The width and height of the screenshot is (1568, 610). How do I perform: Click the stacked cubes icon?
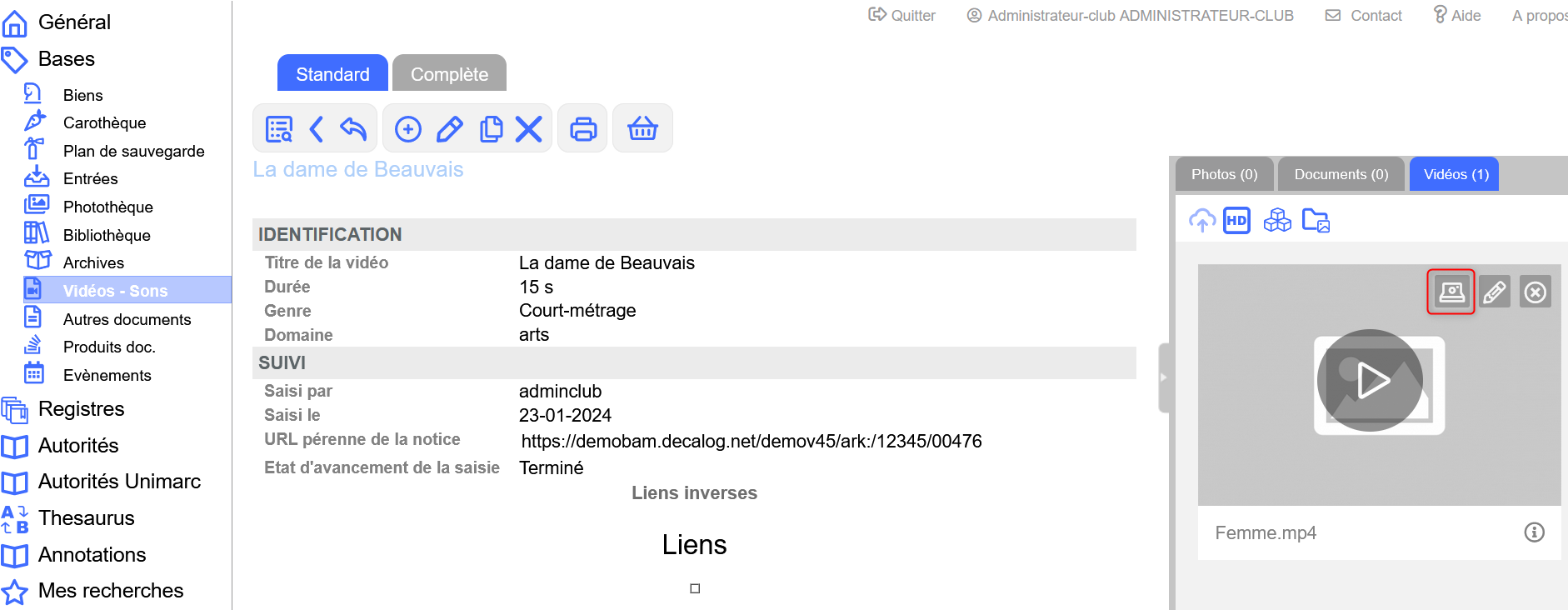[x=1277, y=221]
